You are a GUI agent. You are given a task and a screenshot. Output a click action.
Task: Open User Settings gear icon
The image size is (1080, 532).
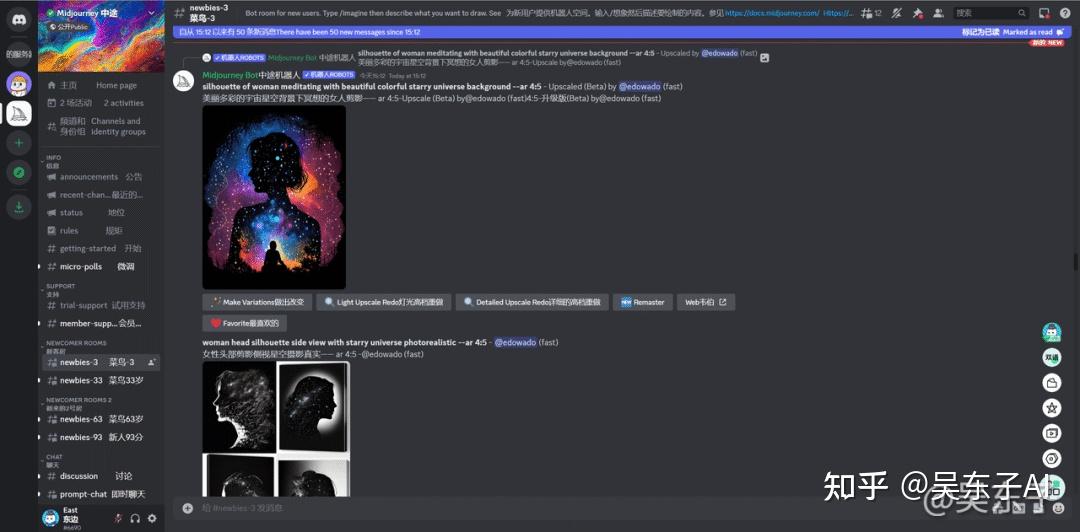tap(152, 518)
